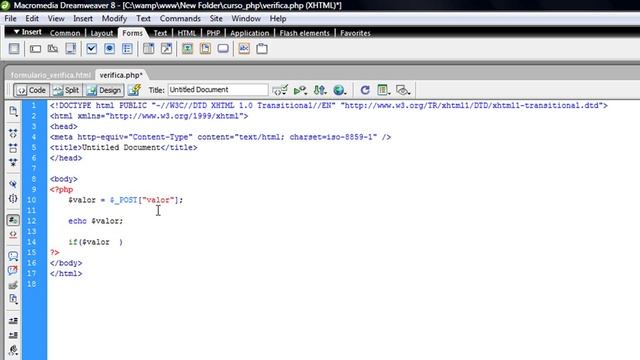
Task: Insert a Jump Menu form element
Action: pyautogui.click(x=167, y=49)
